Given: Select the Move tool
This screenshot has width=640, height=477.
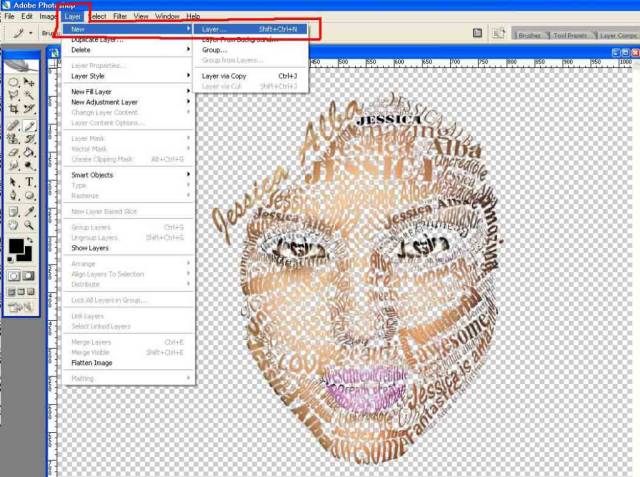Looking at the screenshot, I should pos(29,82).
